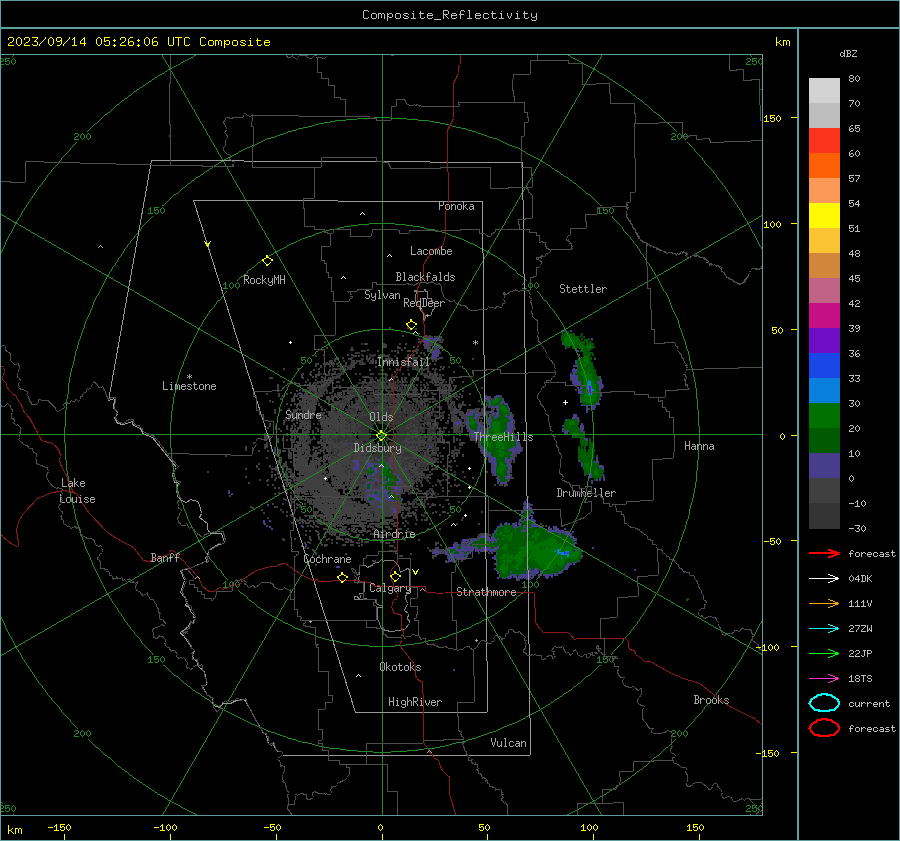Viewport: 900px width, 841px height.
Task: Click the ThreeHills city label
Action: click(x=503, y=437)
